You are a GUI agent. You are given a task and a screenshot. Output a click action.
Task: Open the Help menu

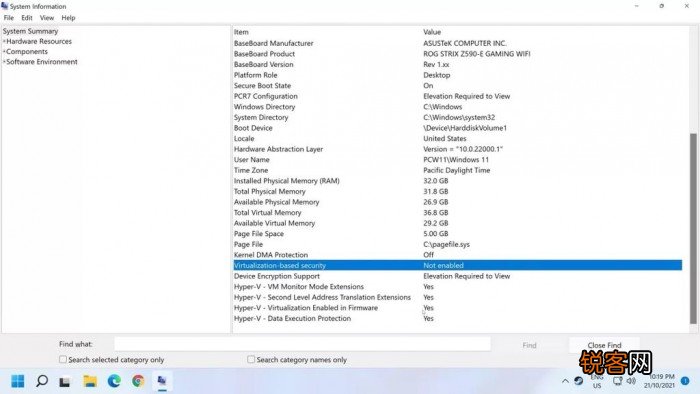(68, 18)
